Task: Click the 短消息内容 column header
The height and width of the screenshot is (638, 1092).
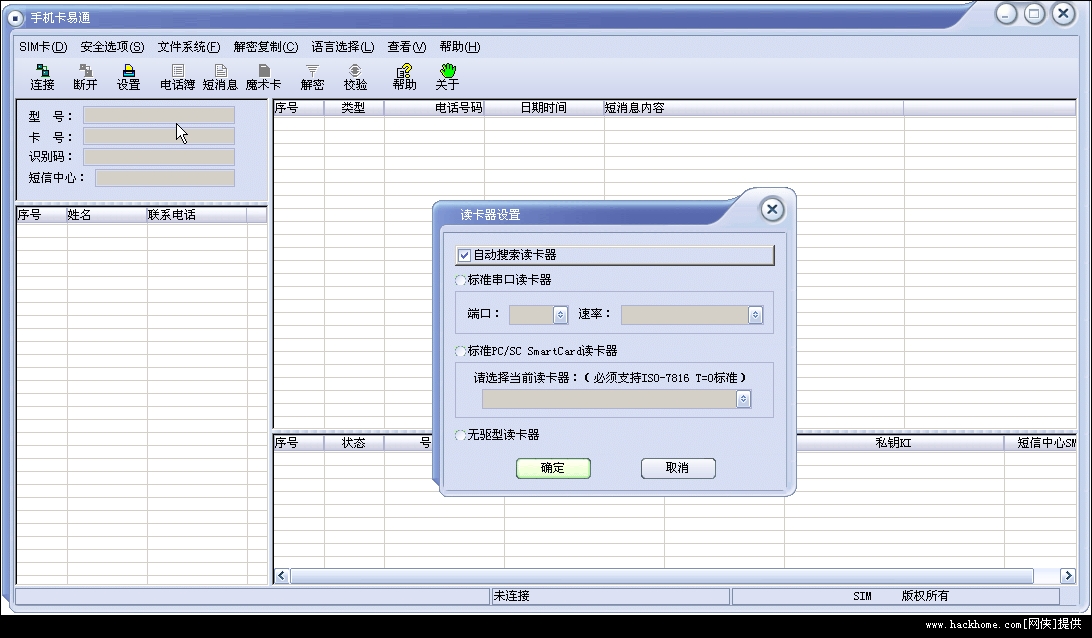Action: pos(754,108)
